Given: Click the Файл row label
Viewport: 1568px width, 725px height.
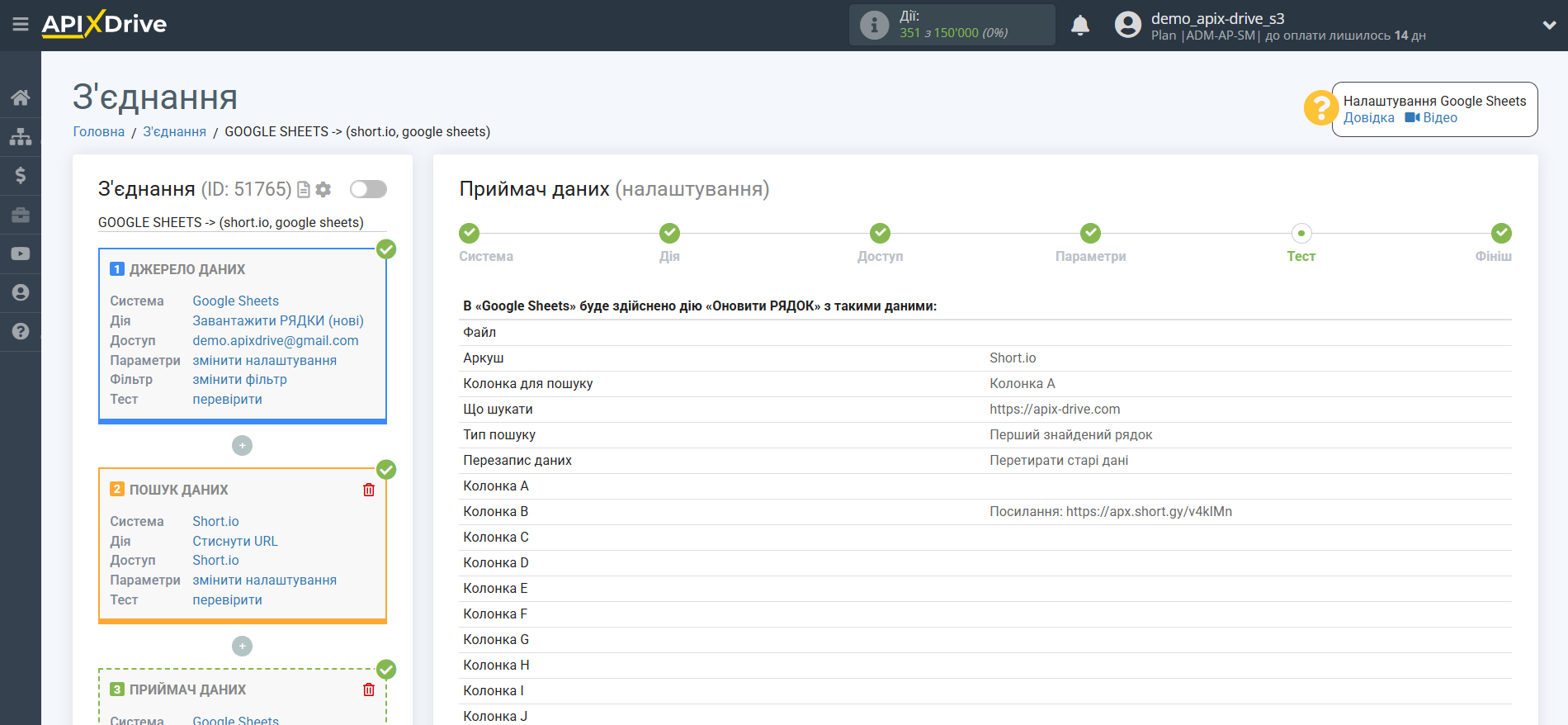Looking at the screenshot, I should tap(479, 333).
